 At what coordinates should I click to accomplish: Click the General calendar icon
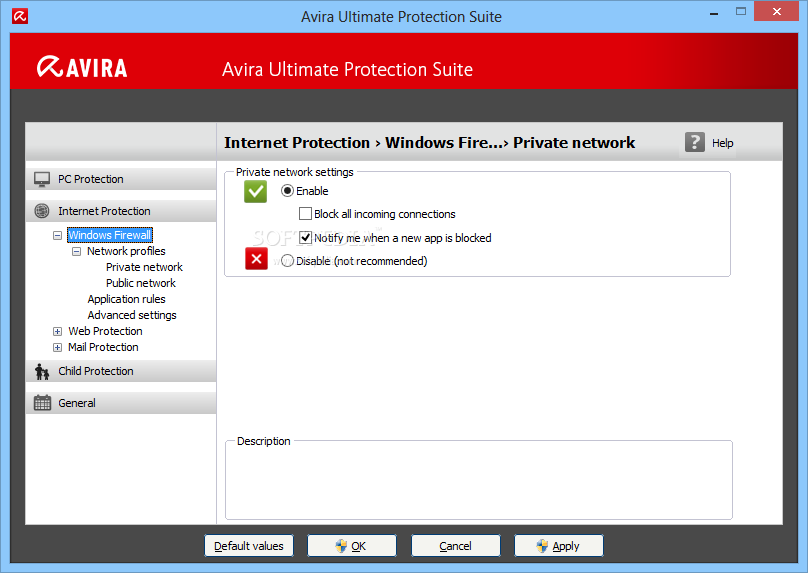coord(42,403)
